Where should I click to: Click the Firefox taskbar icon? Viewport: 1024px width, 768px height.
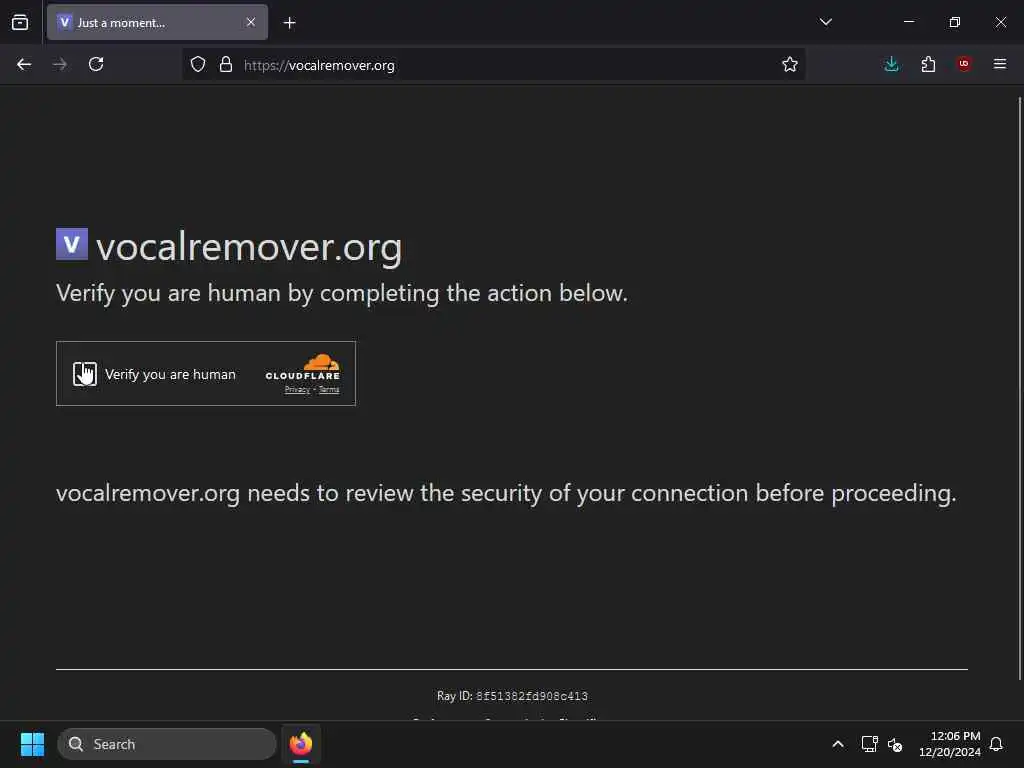[x=301, y=744]
